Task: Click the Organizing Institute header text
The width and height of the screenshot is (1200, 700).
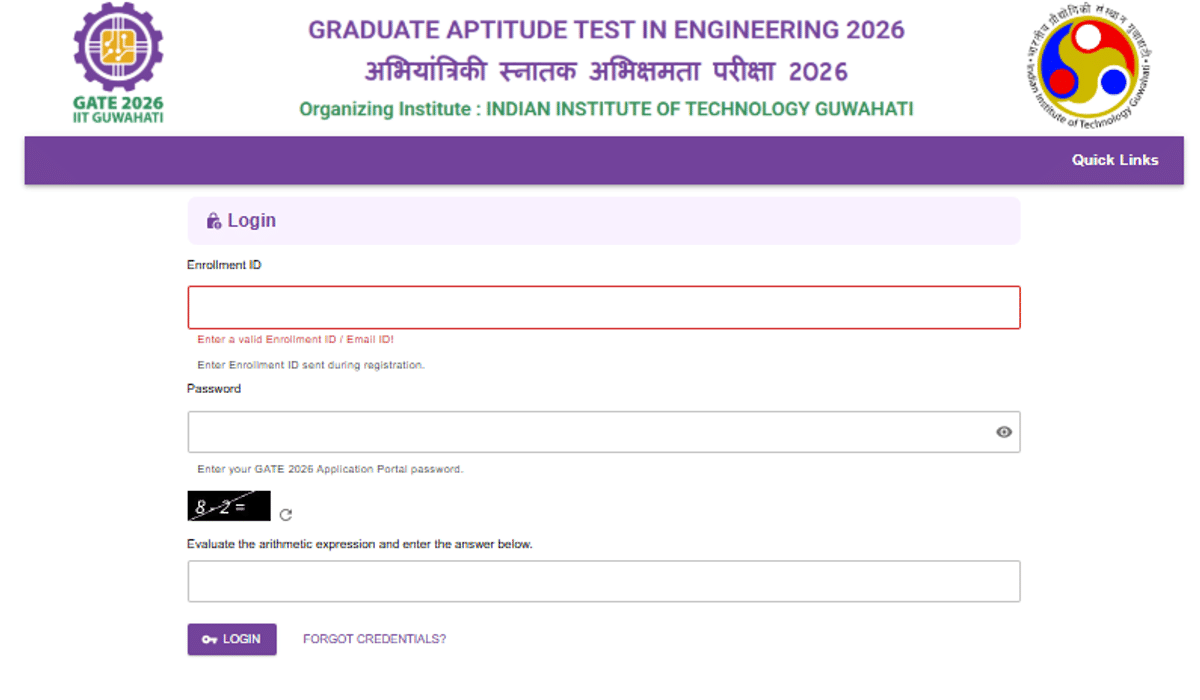Action: [608, 109]
